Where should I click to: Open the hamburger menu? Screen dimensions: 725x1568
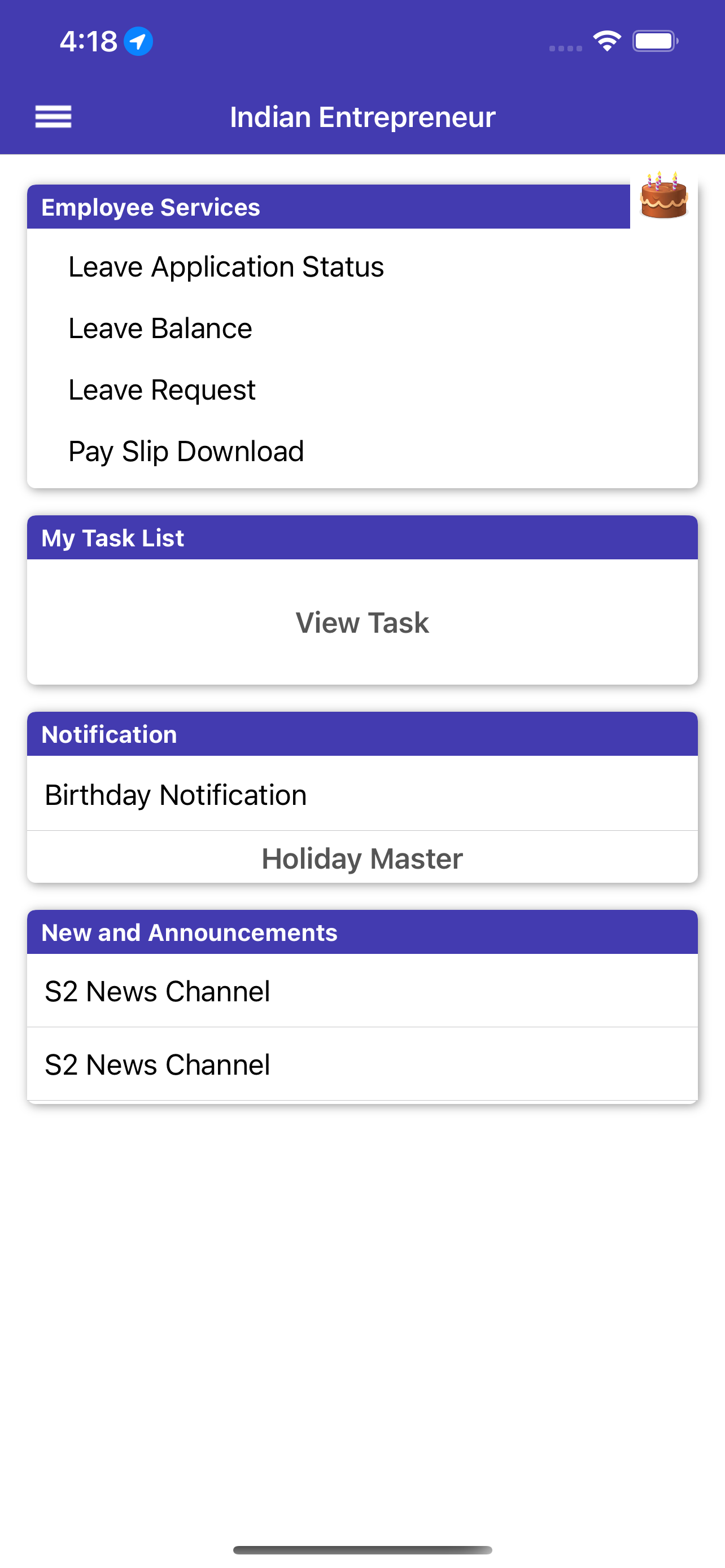(x=54, y=116)
